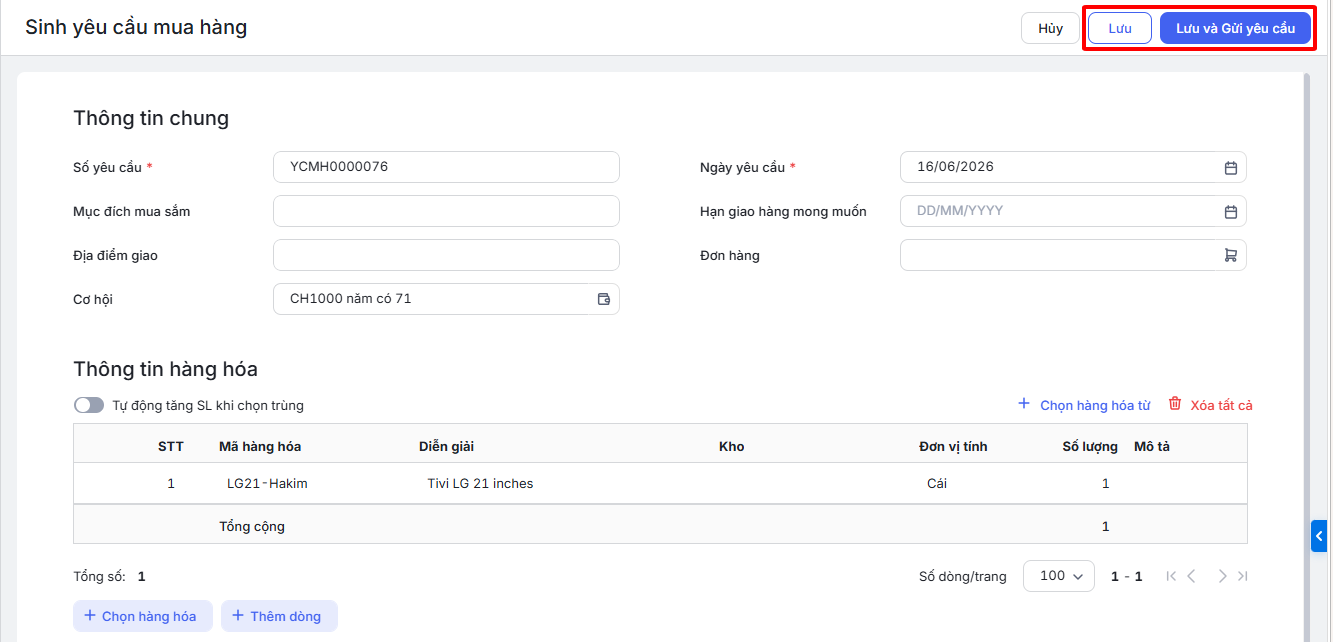This screenshot has height=642, width=1333.
Task: Click the Ngày yêu cầu date field
Action: tap(1073, 167)
